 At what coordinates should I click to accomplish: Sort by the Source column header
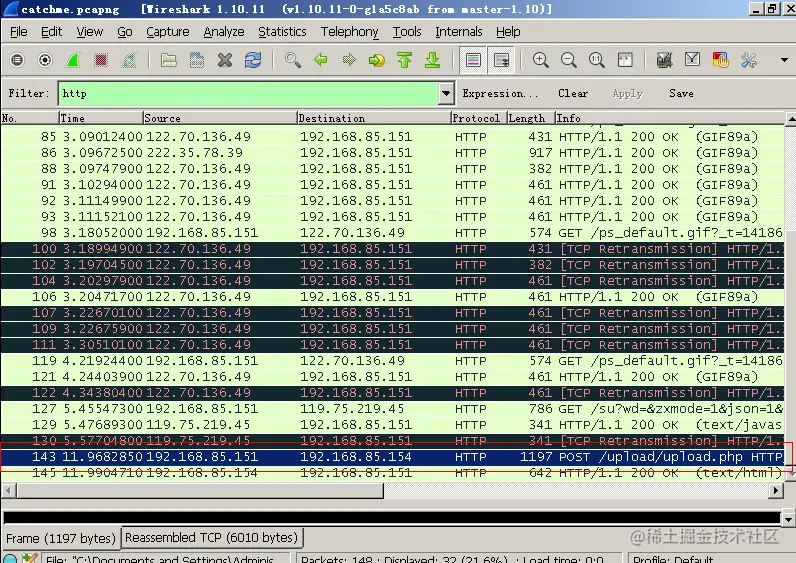pyautogui.click(x=220, y=118)
